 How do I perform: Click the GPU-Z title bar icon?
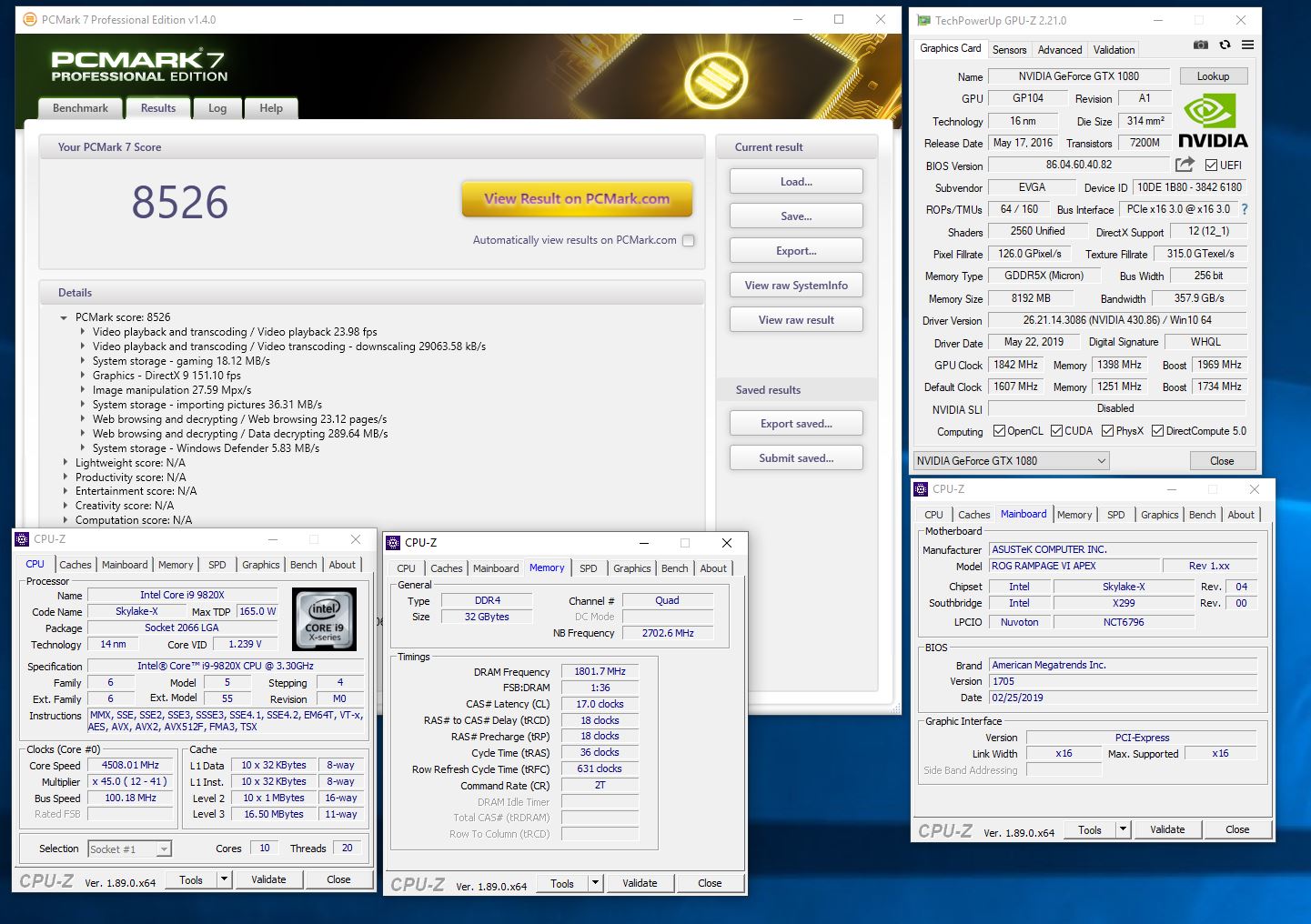(924, 20)
